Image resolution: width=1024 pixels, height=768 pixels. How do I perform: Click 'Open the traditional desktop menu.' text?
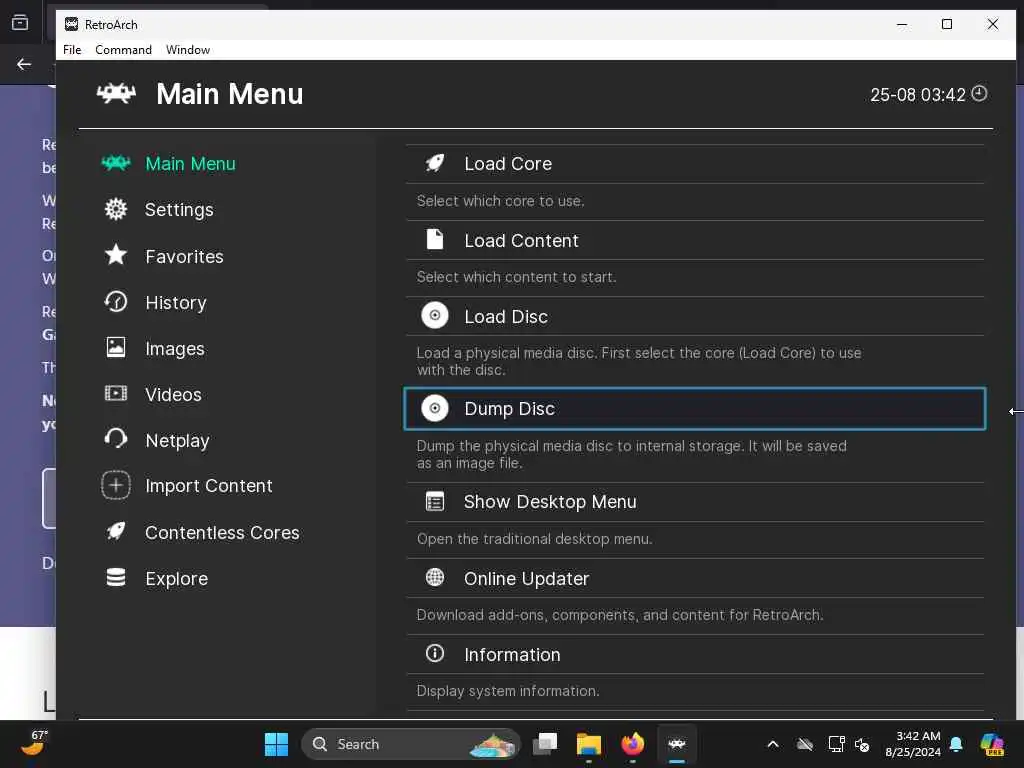(534, 539)
